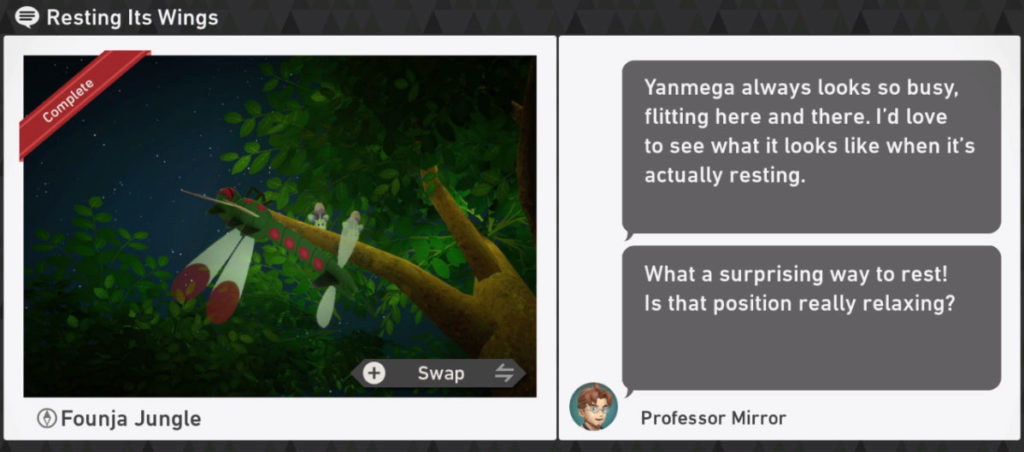Click the plus icon on Swap button
The height and width of the screenshot is (452, 1024).
click(x=374, y=374)
